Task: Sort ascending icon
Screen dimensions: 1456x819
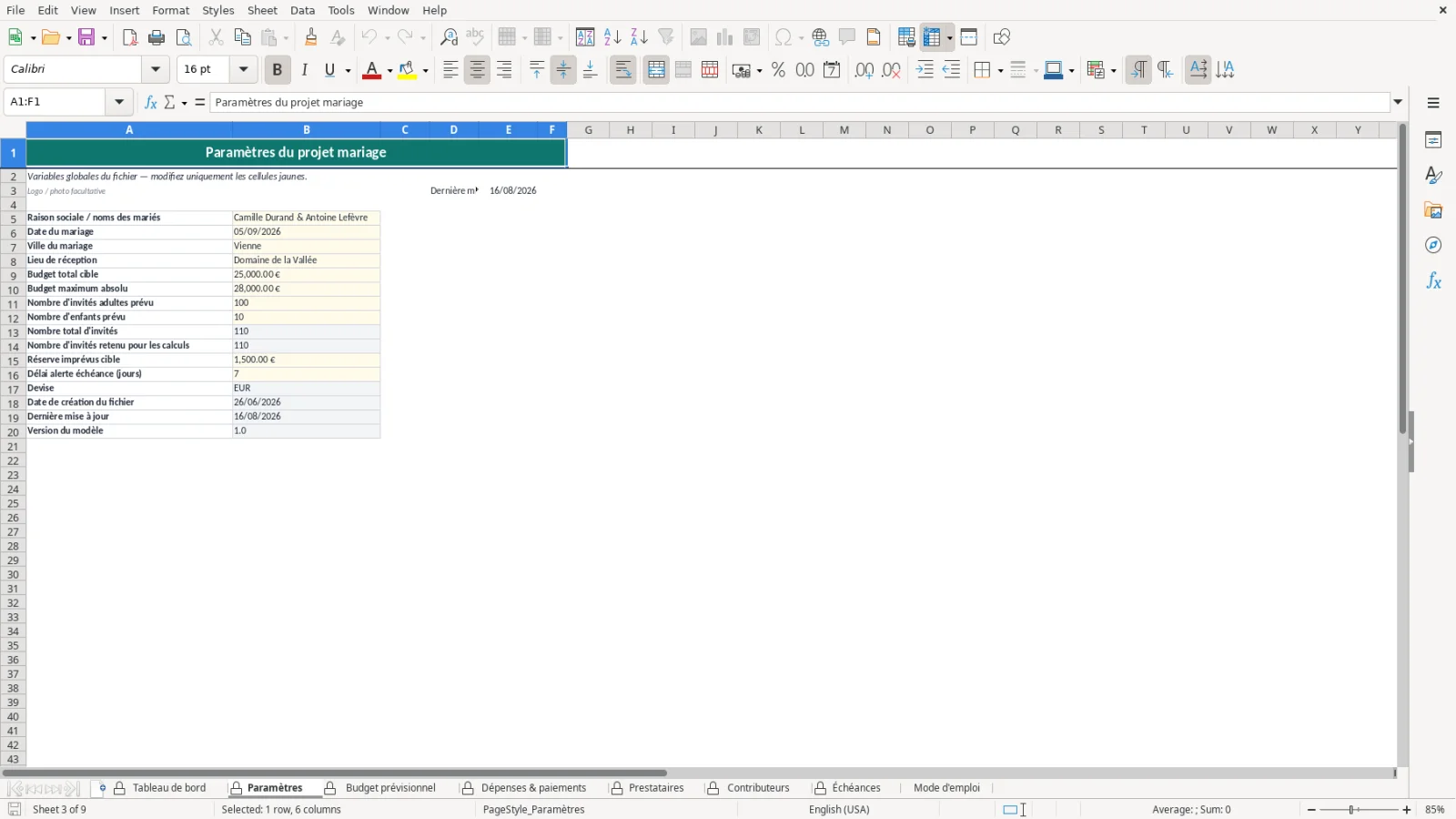Action: point(612,37)
